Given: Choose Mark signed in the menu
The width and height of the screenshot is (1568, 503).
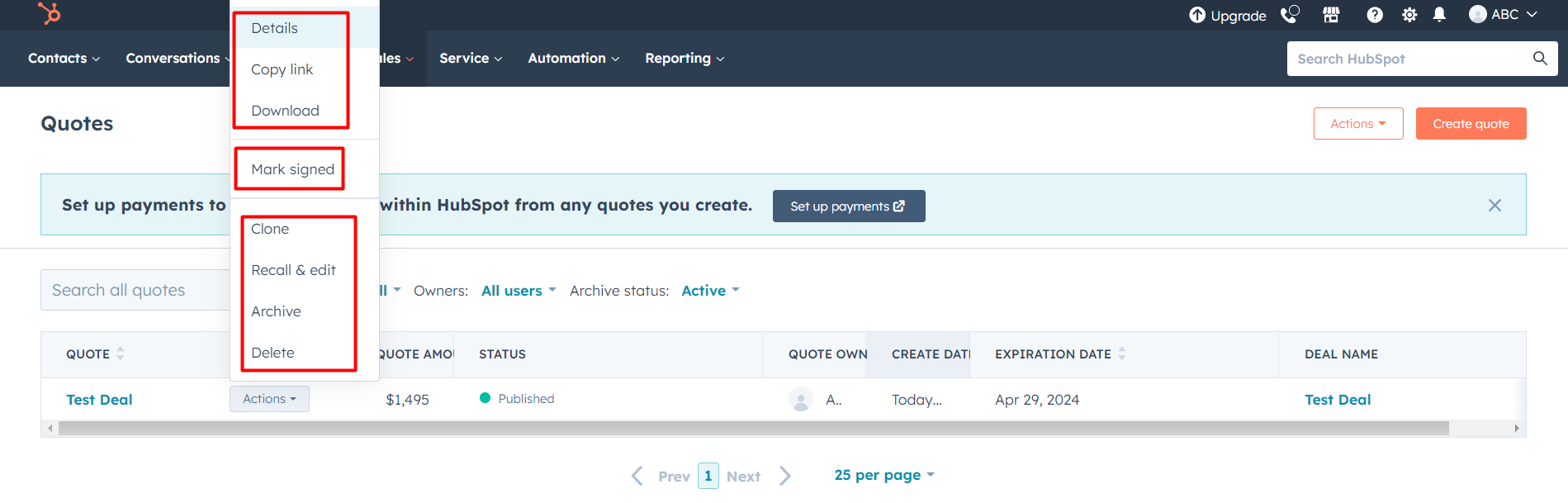Looking at the screenshot, I should tap(305, 169).
